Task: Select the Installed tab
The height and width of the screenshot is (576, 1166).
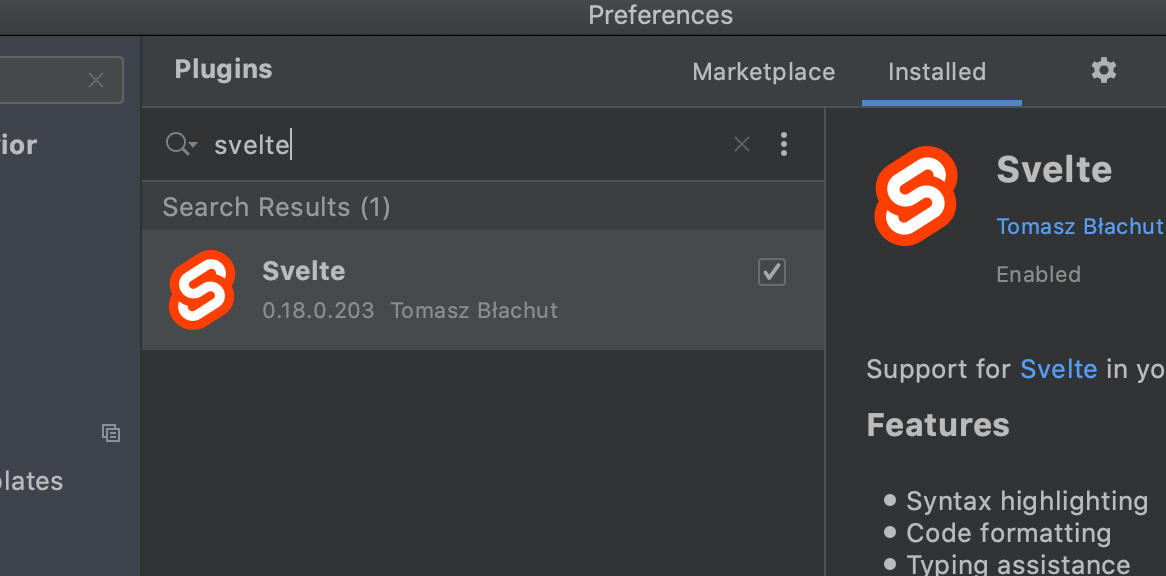Action: [937, 72]
